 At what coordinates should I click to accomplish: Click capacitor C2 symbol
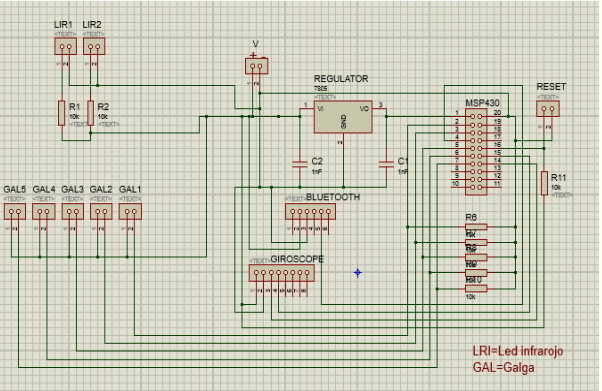[300, 164]
